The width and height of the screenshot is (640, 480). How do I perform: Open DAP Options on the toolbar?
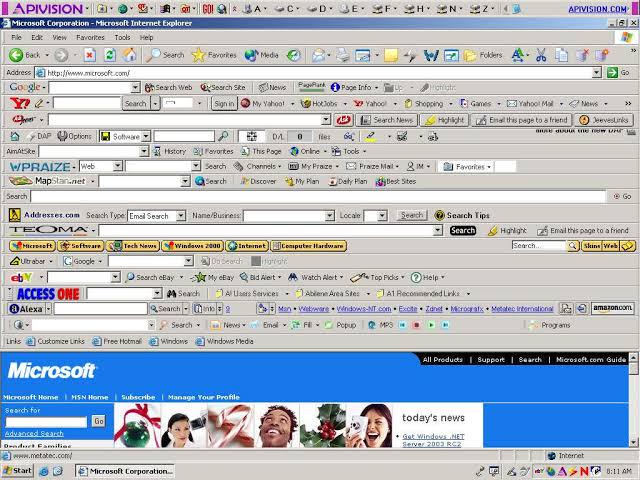74,135
